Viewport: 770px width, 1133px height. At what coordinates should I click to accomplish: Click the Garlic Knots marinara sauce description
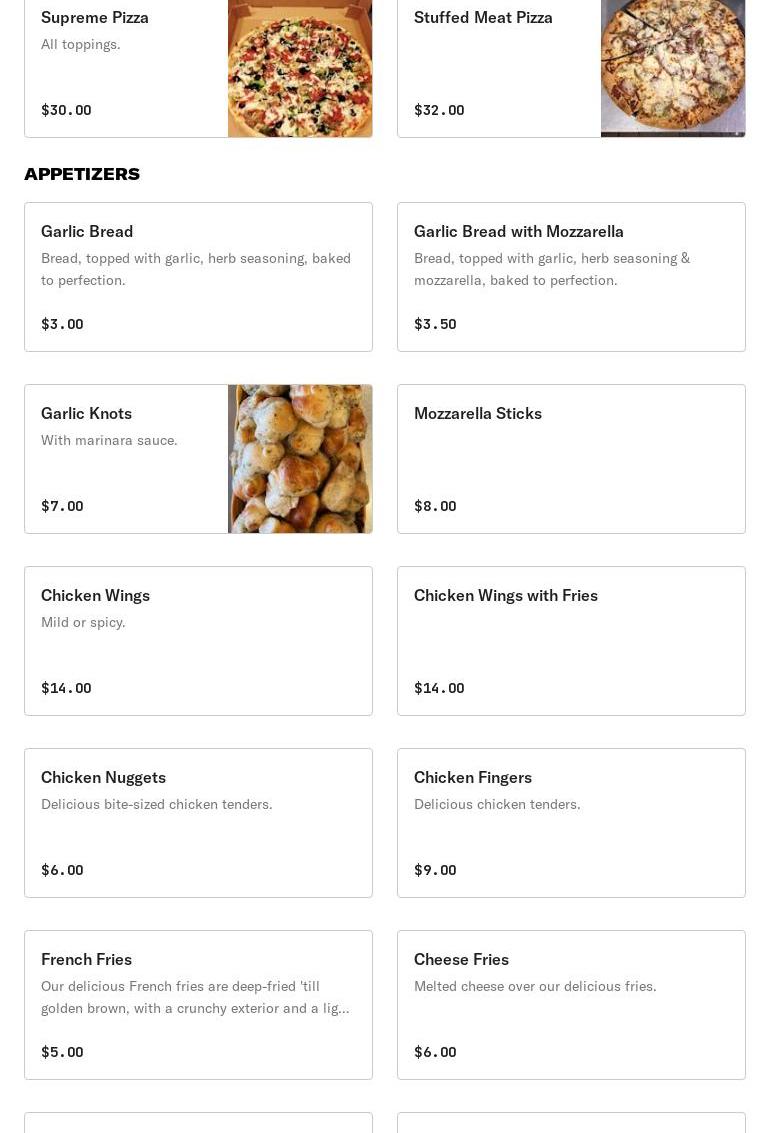pos(109,440)
